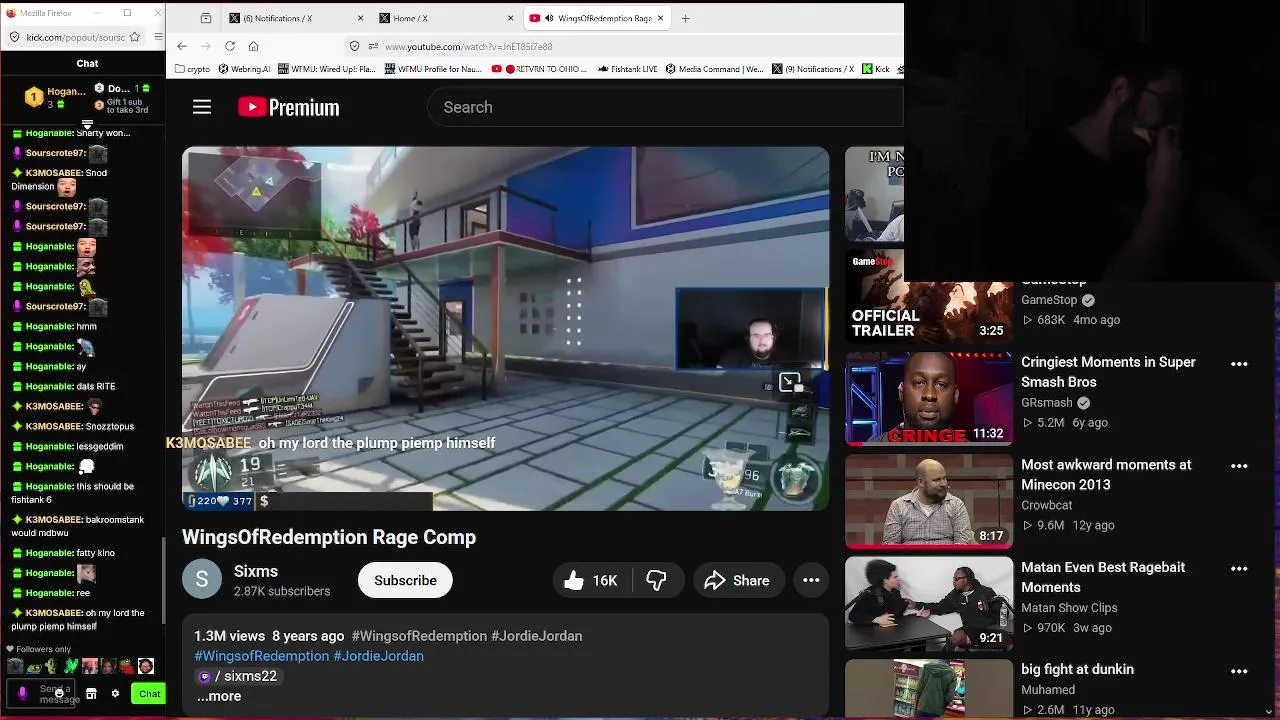1280x720 pixels.
Task: Click first #WingsofRedemption hashtag beside 8 years ago
Action: point(419,636)
